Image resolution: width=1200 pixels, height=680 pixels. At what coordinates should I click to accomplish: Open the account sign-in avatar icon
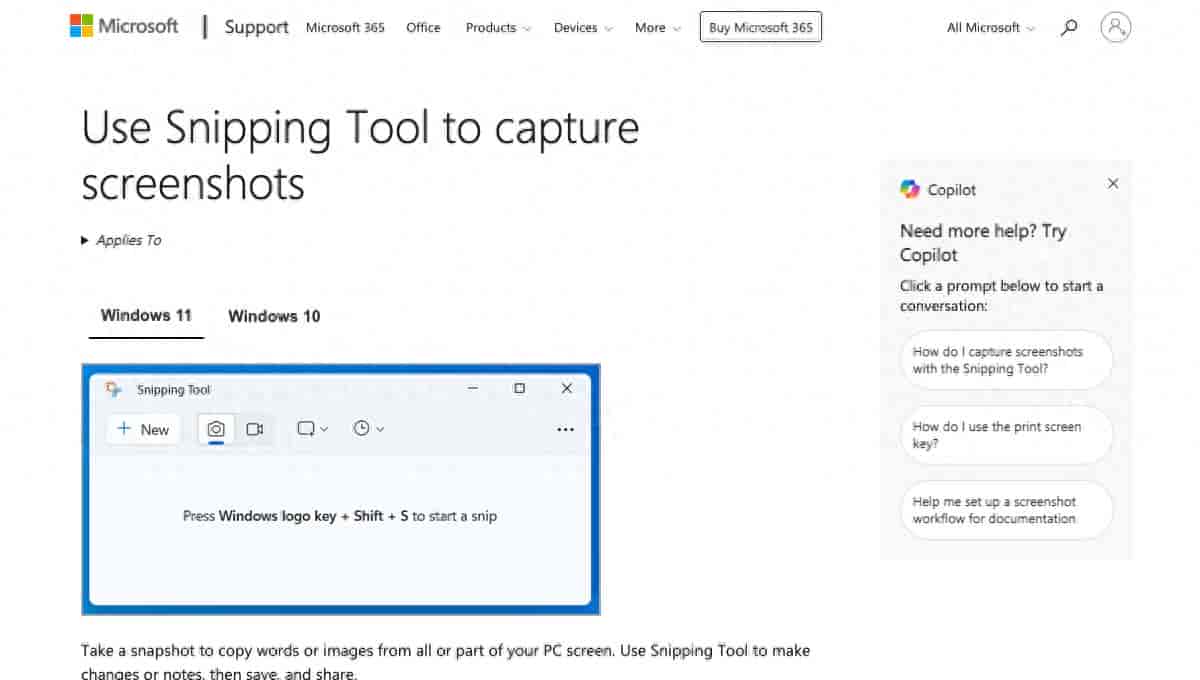pos(1116,27)
